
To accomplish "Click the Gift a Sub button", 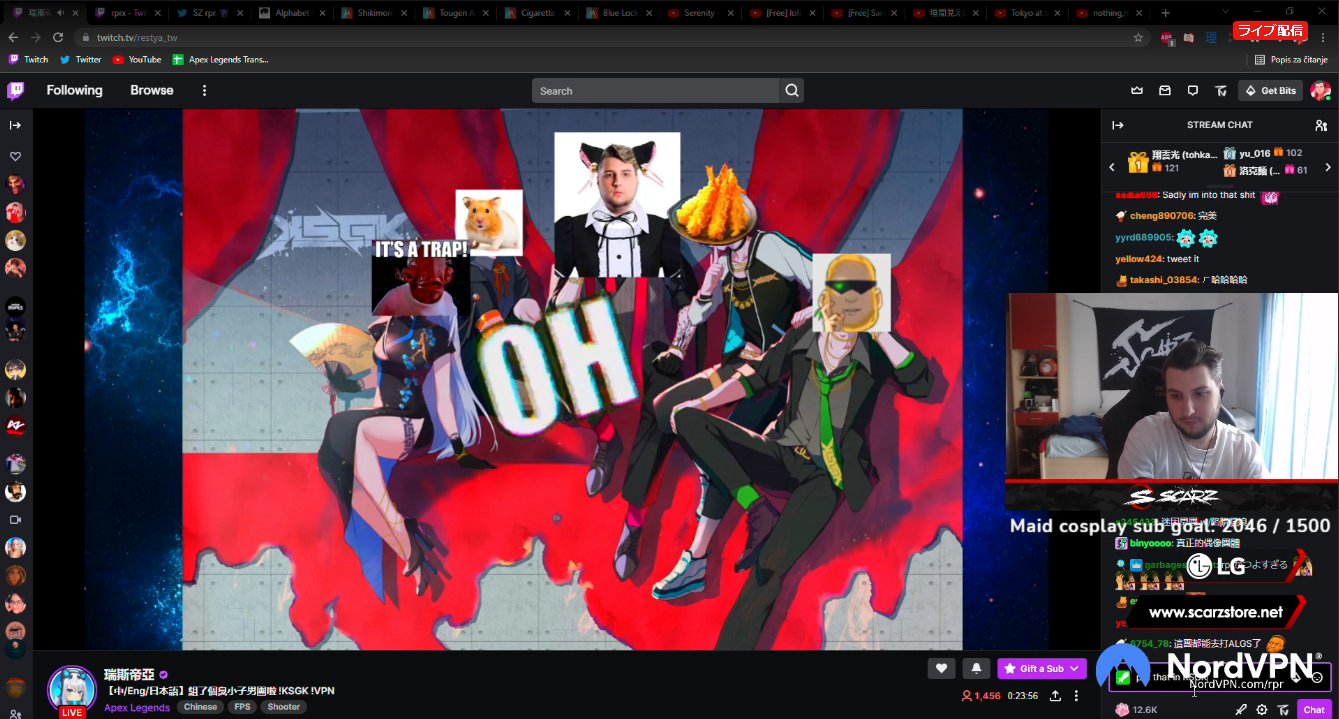I will pos(1042,668).
